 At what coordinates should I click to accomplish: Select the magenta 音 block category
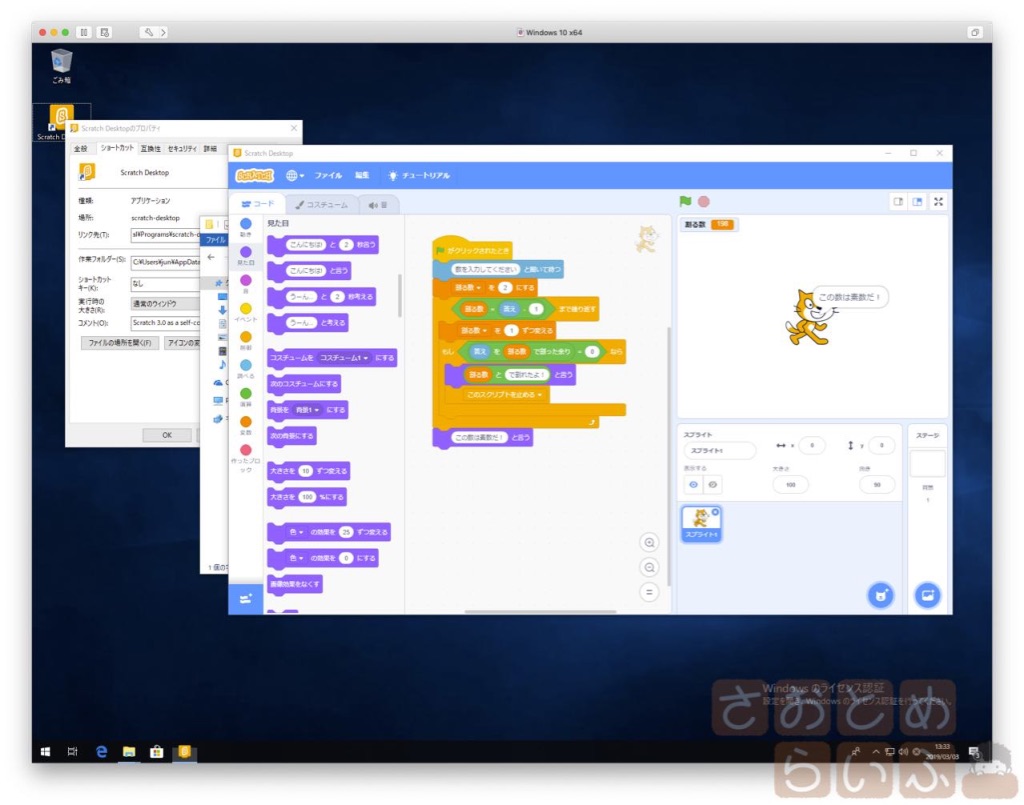click(246, 281)
